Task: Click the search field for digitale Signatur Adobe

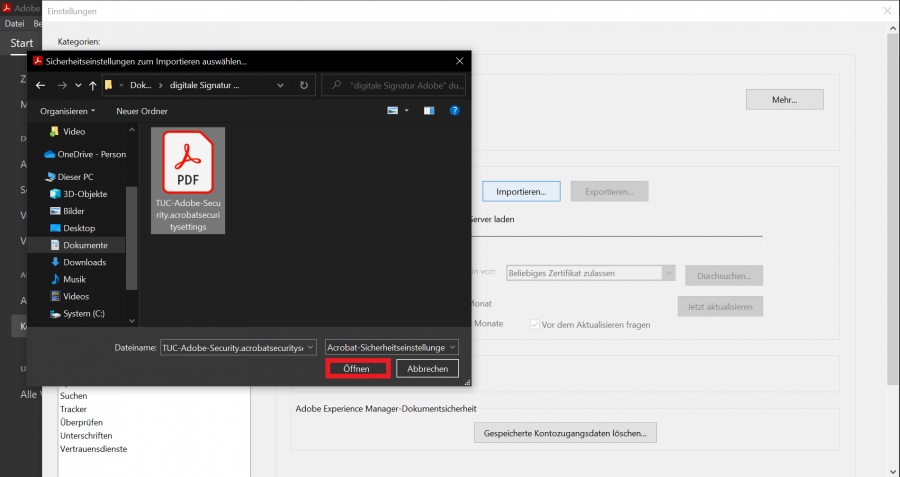Action: pos(393,85)
